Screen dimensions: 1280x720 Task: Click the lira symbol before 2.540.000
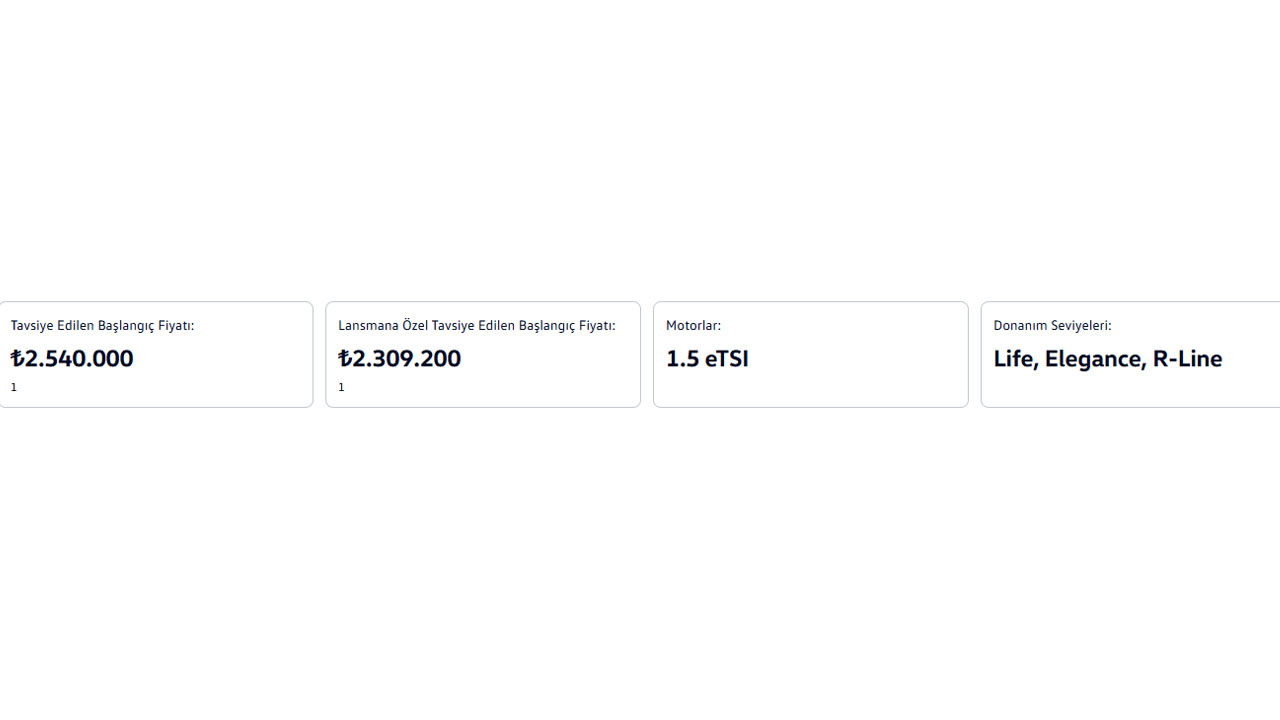17,358
